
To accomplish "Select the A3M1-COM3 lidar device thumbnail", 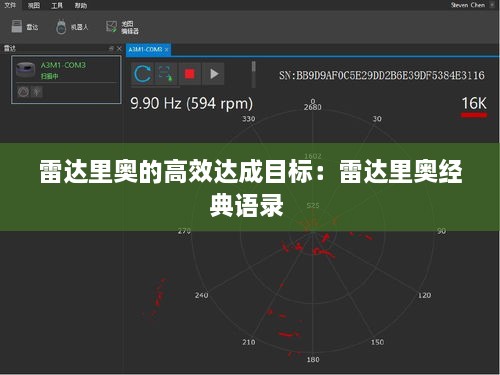I will pyautogui.click(x=26, y=70).
